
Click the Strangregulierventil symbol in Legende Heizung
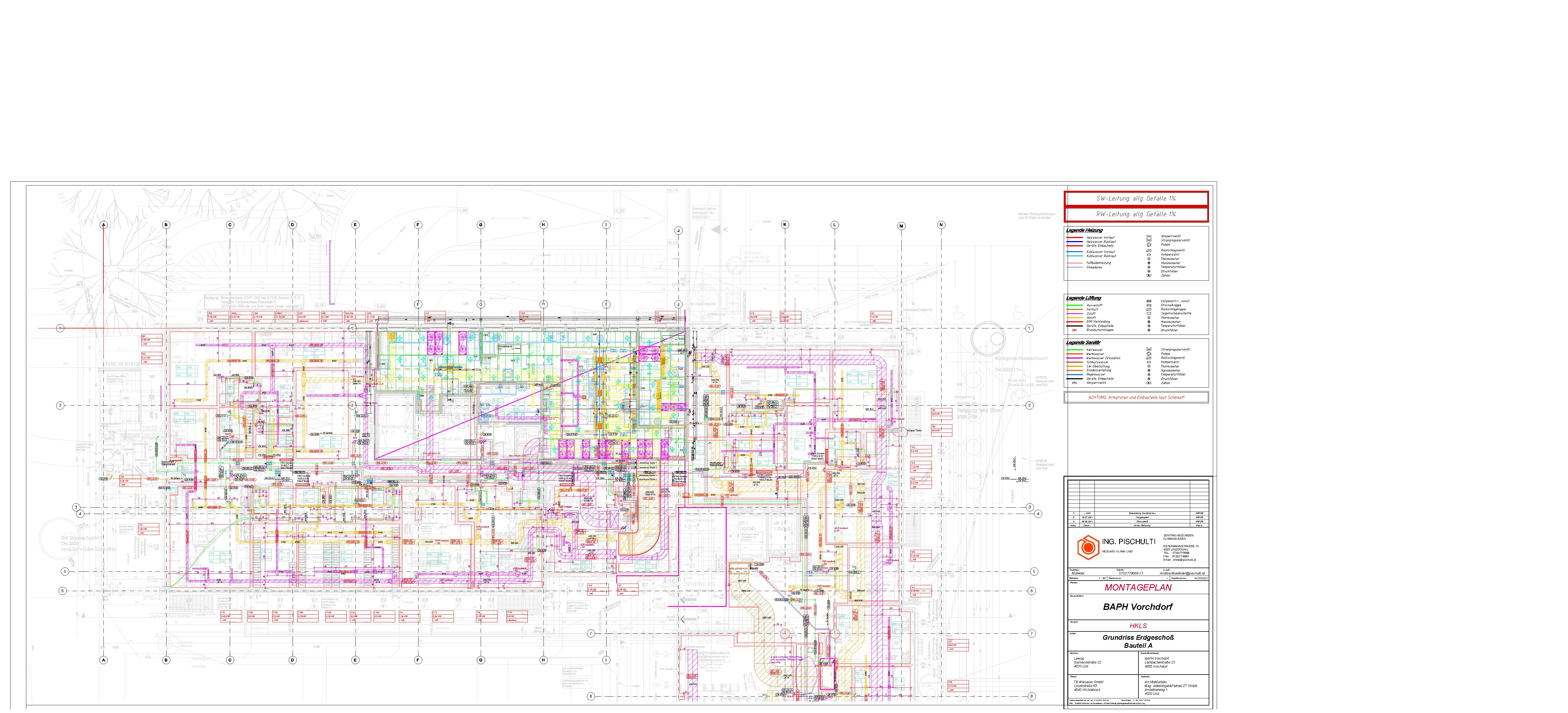(x=1149, y=240)
